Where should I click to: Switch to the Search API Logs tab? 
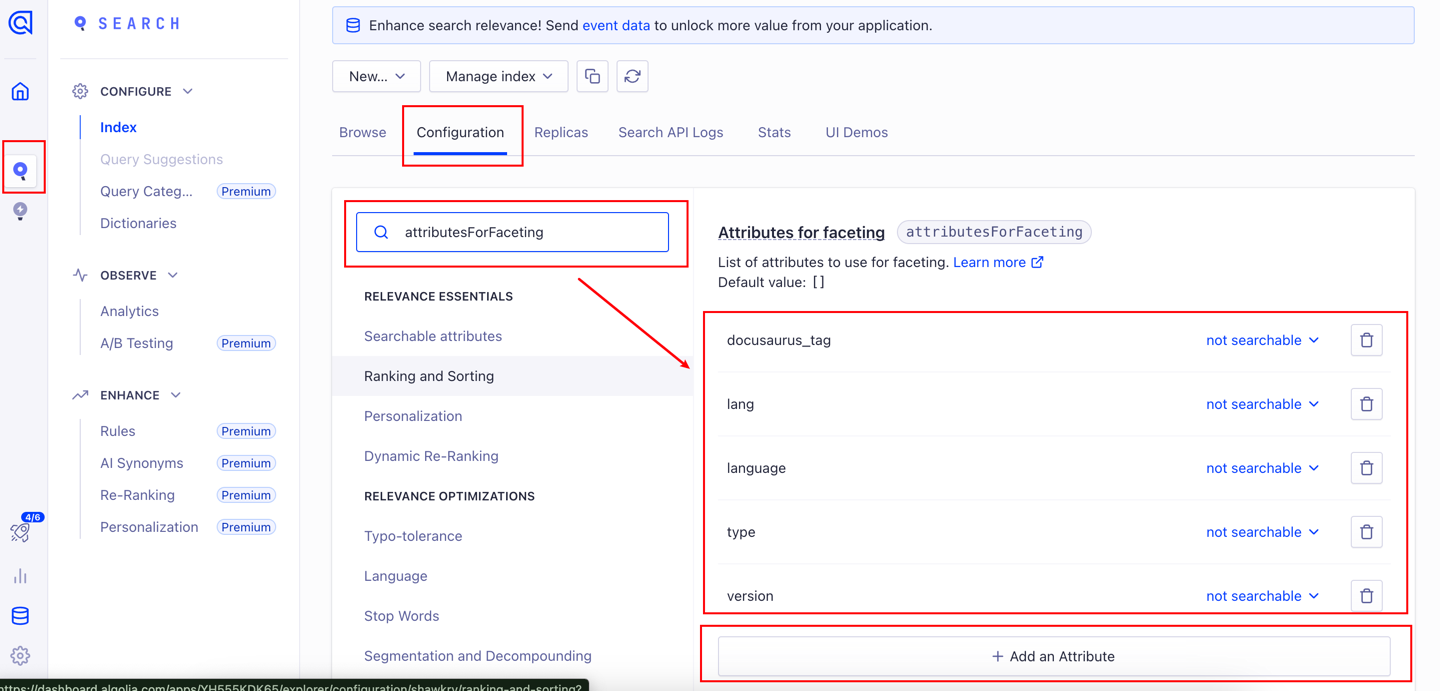coord(670,132)
